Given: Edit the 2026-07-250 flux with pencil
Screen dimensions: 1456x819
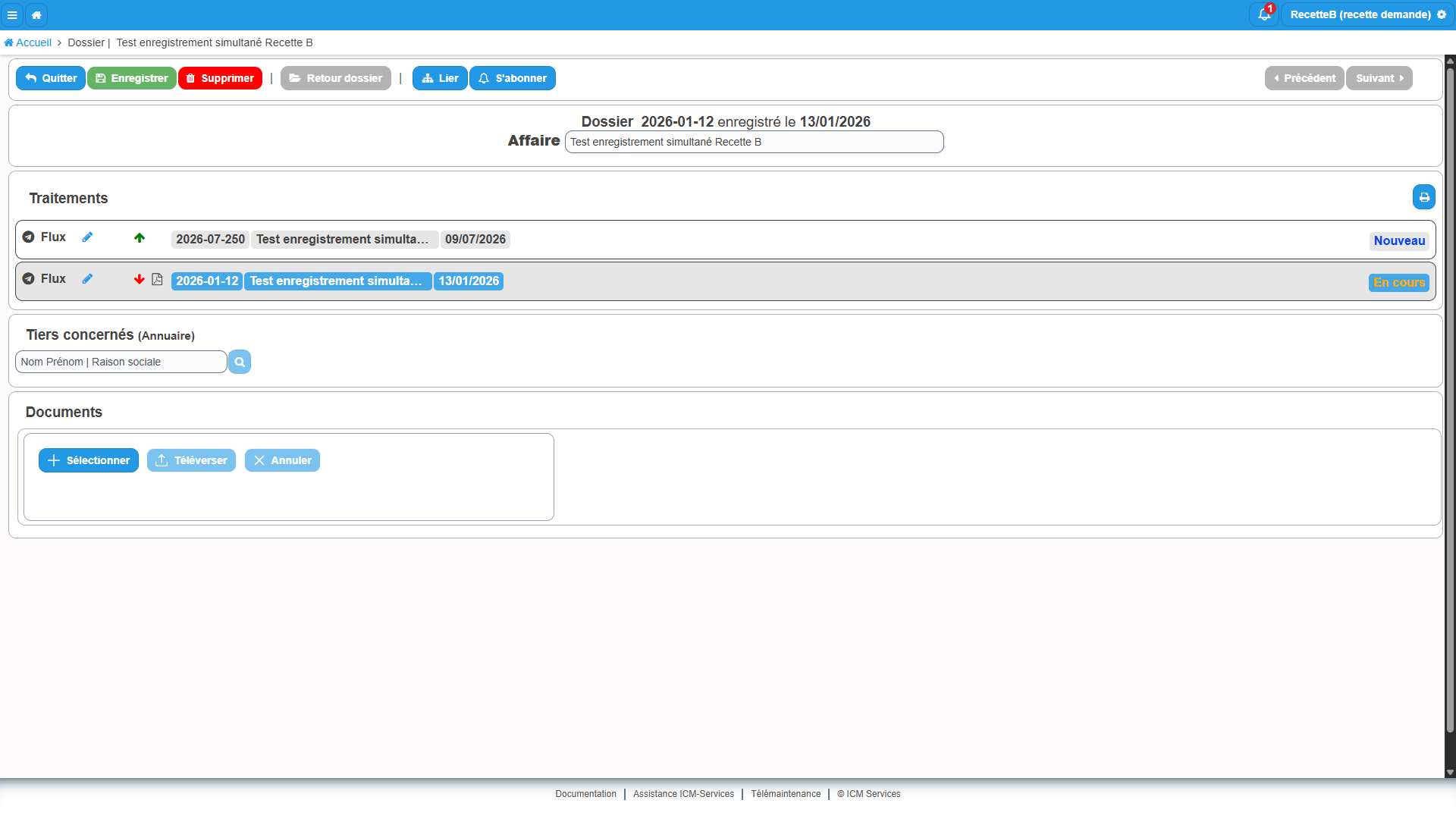Looking at the screenshot, I should click(x=87, y=237).
